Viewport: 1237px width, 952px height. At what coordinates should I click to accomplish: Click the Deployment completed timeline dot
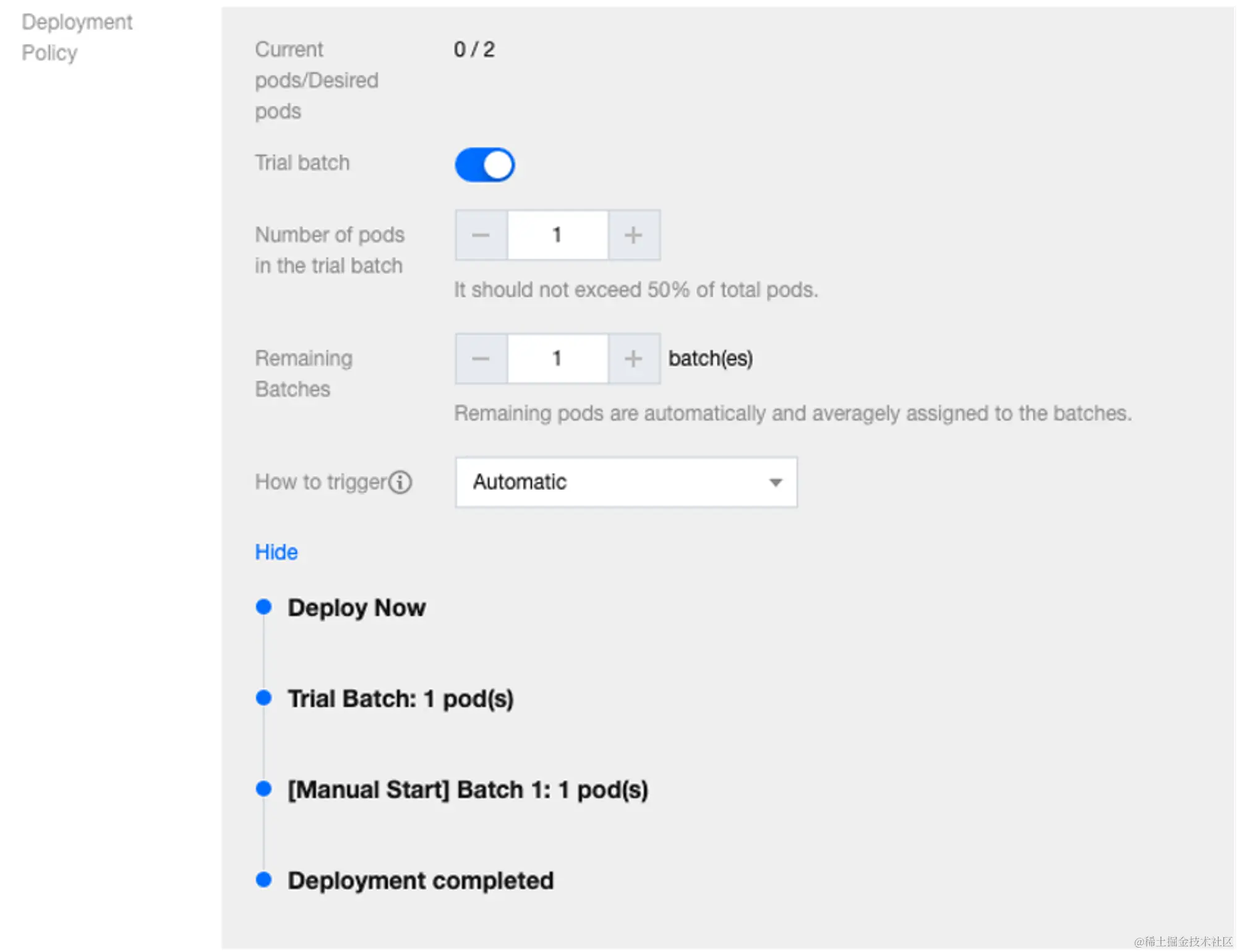pyautogui.click(x=263, y=880)
